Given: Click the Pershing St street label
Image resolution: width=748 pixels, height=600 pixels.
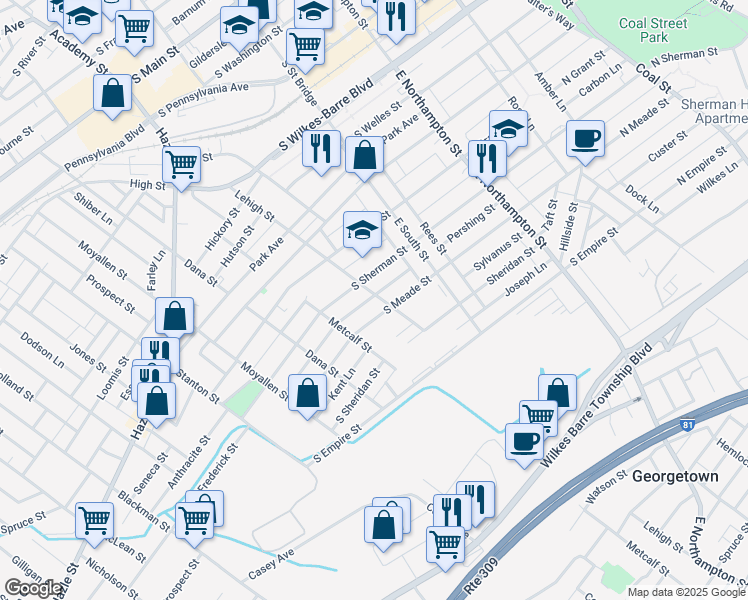Looking at the screenshot, I should (x=471, y=223).
